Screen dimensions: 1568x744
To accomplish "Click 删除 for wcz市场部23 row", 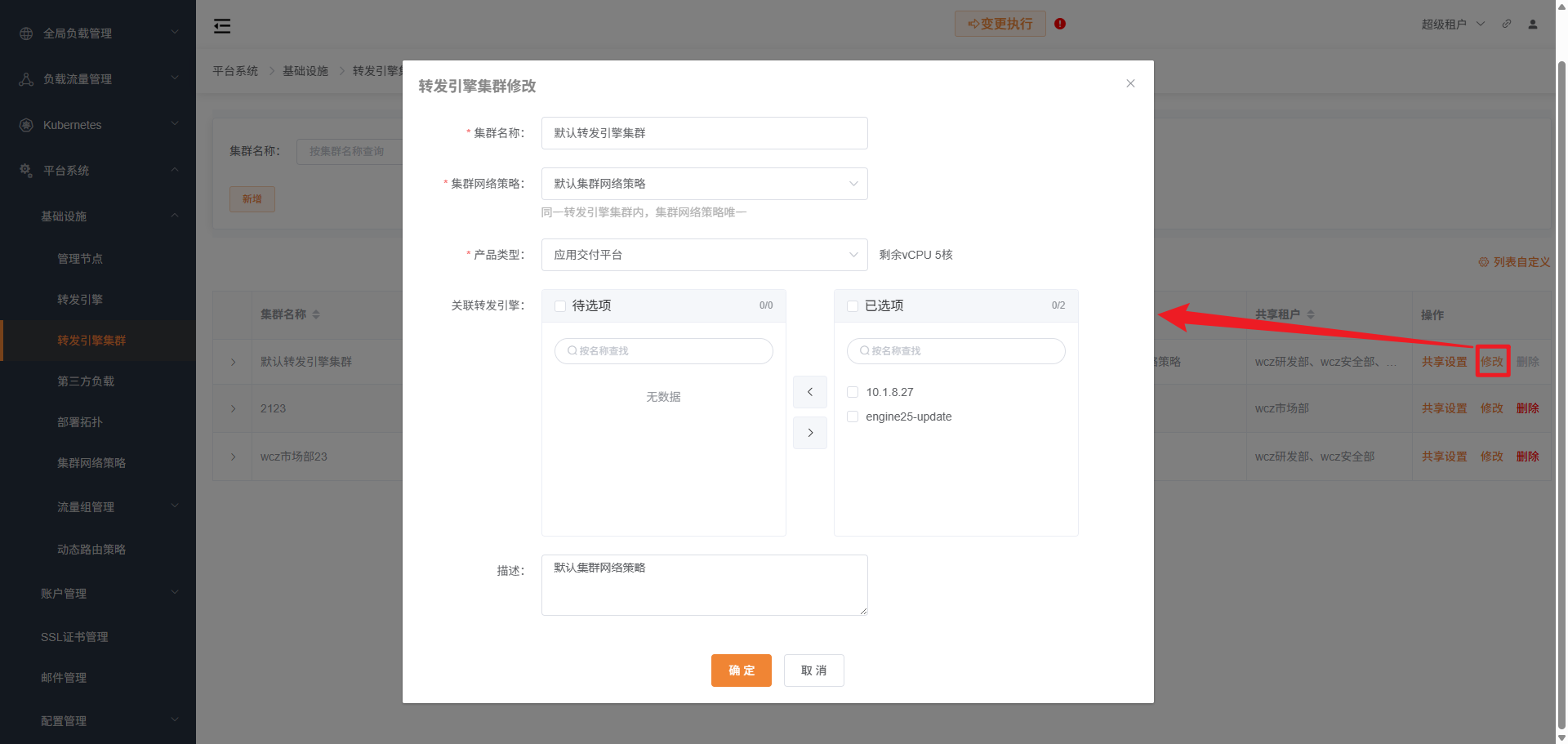I will 1527,457.
